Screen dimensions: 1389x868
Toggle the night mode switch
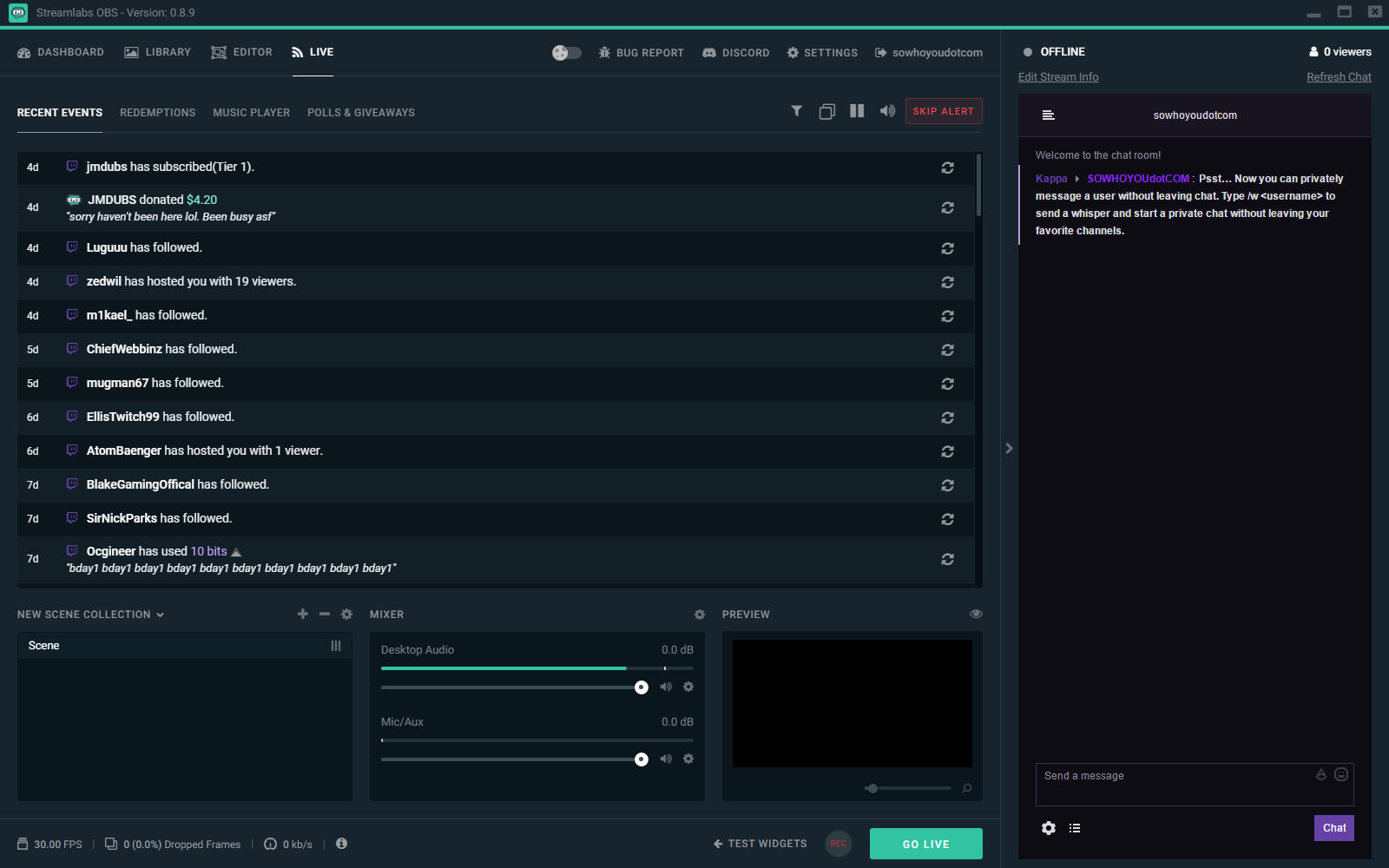click(x=567, y=53)
